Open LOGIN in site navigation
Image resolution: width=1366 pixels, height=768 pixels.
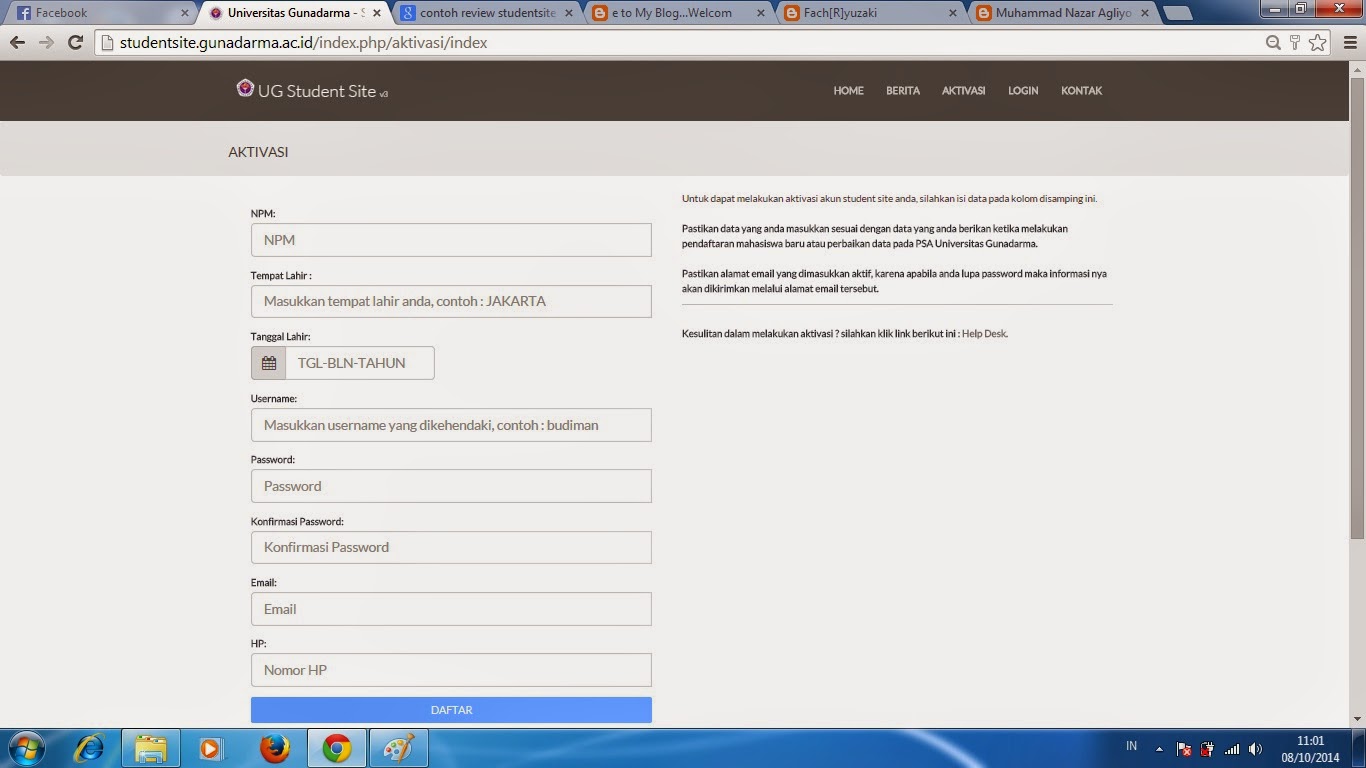click(x=1023, y=91)
